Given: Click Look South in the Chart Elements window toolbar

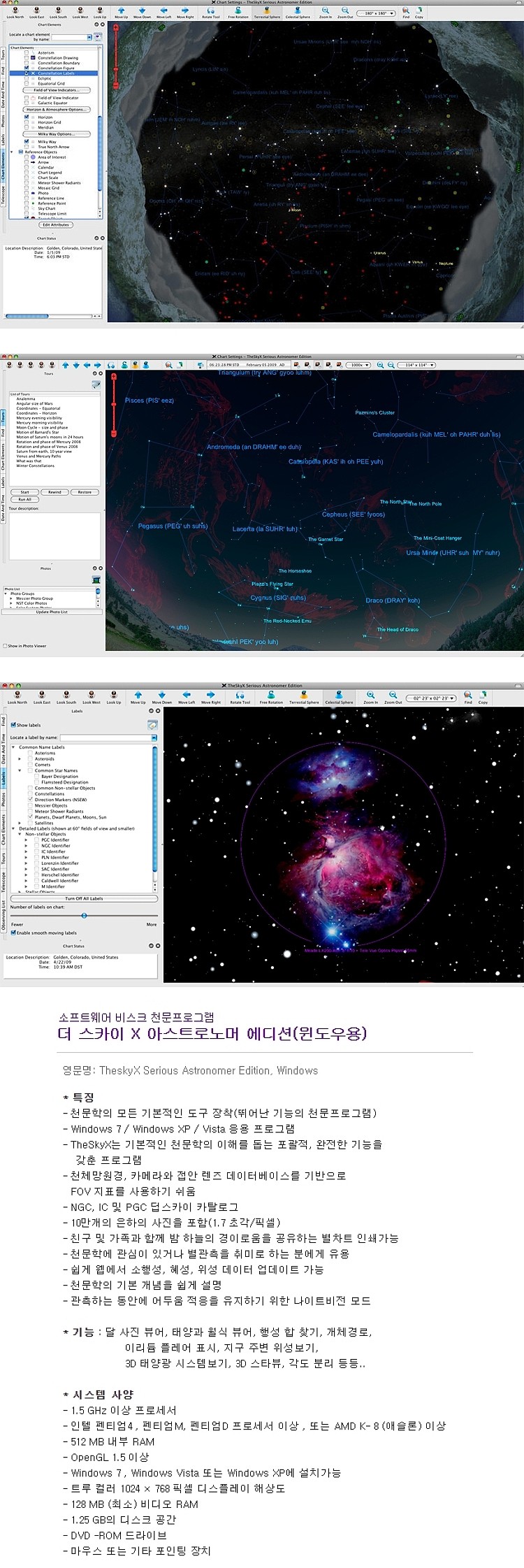Looking at the screenshot, I should (x=59, y=13).
